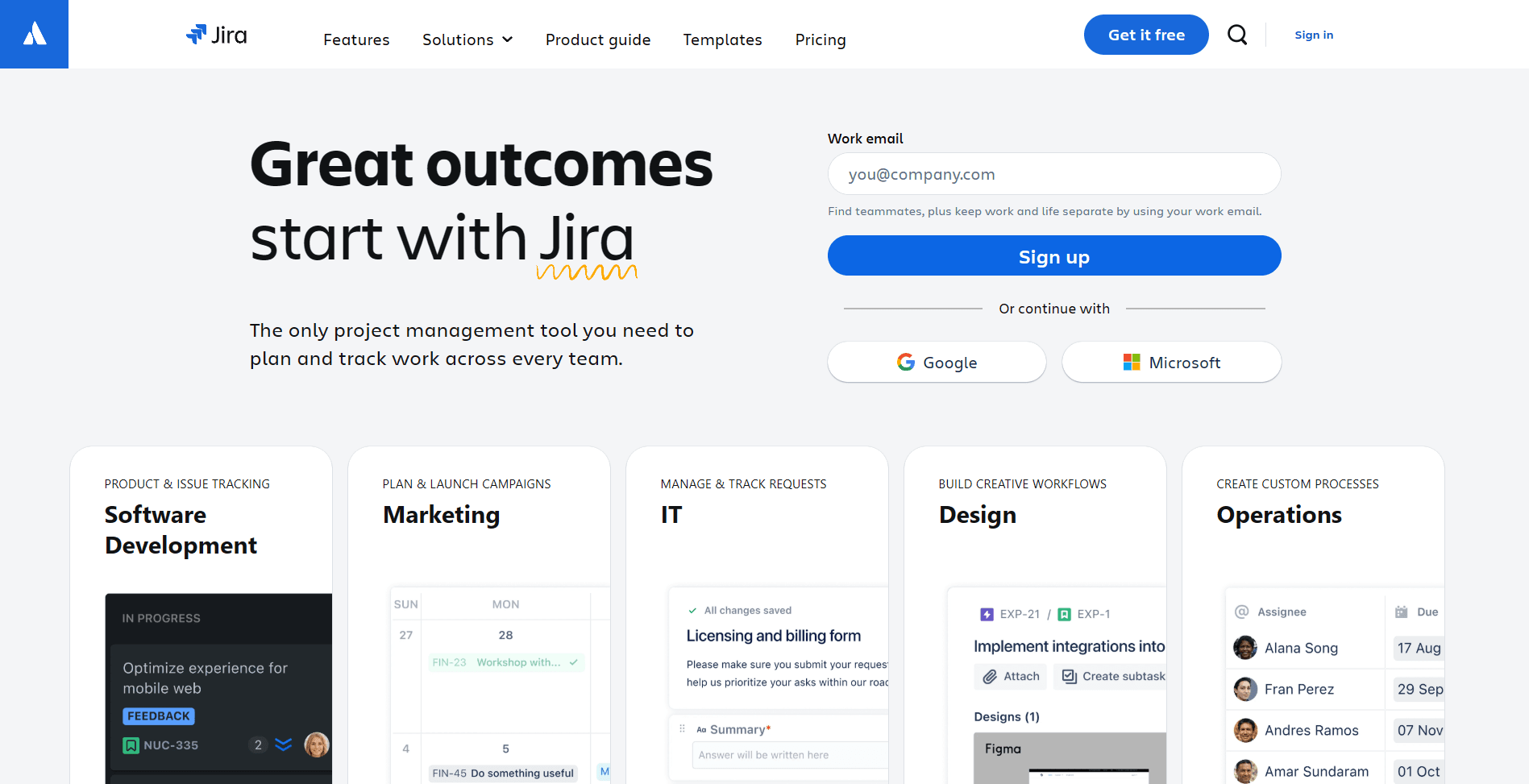Click the NUC-335 bookmark issue icon
Screen dimensions: 1529x784
[131, 745]
